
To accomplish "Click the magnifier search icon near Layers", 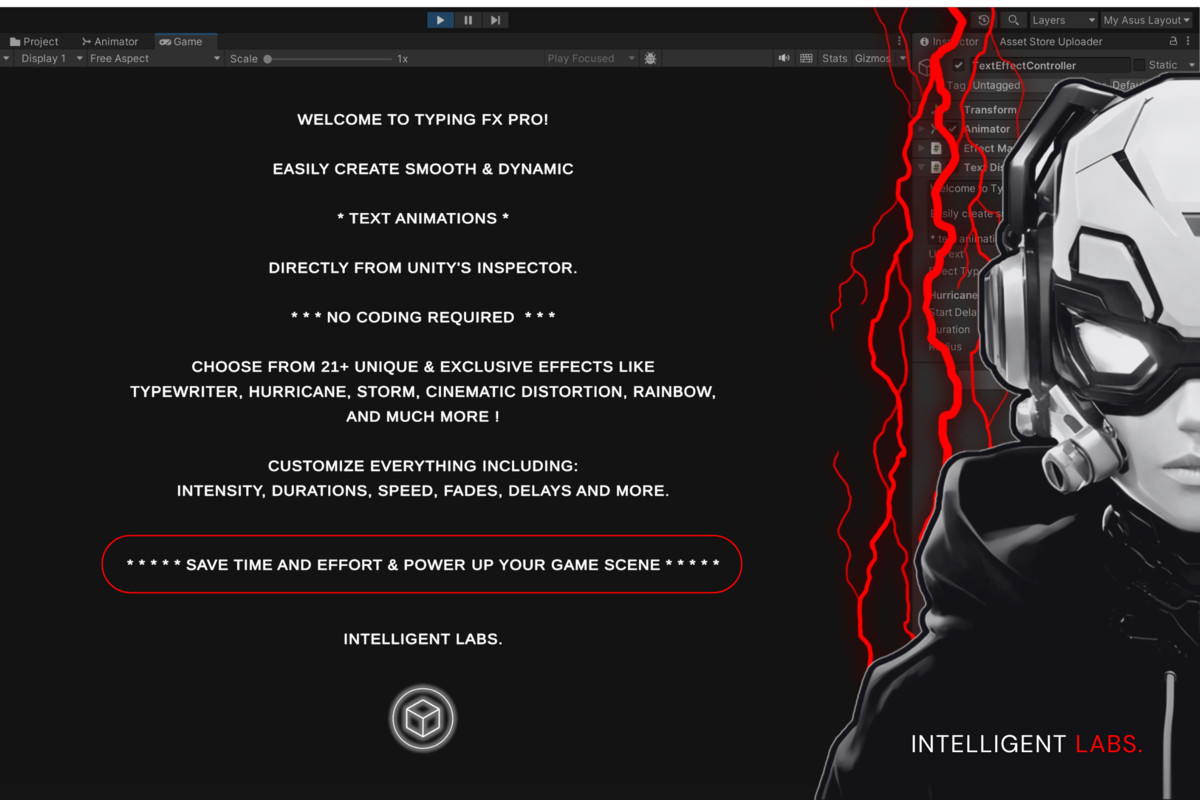I will pyautogui.click(x=1013, y=20).
